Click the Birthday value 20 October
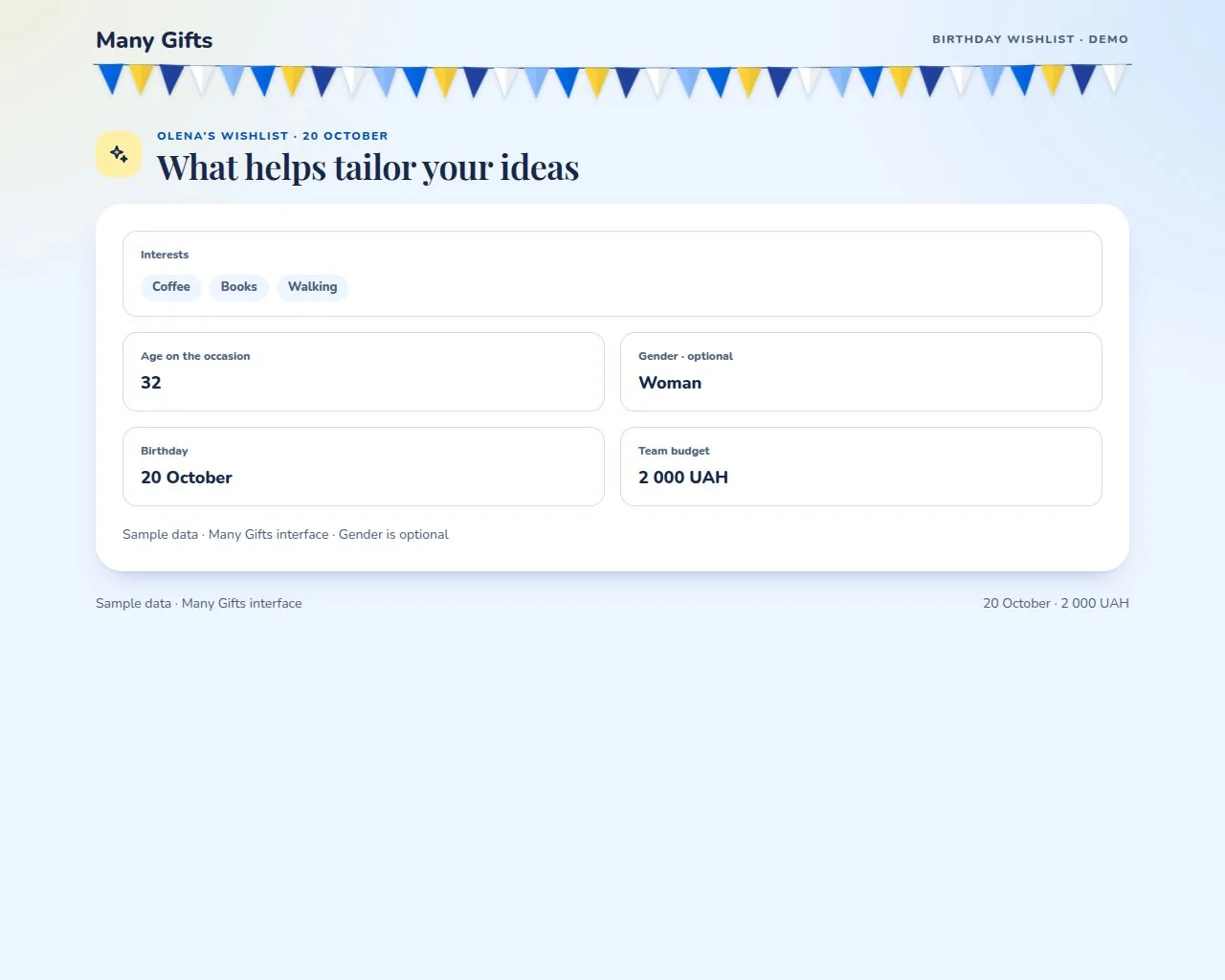 point(187,478)
